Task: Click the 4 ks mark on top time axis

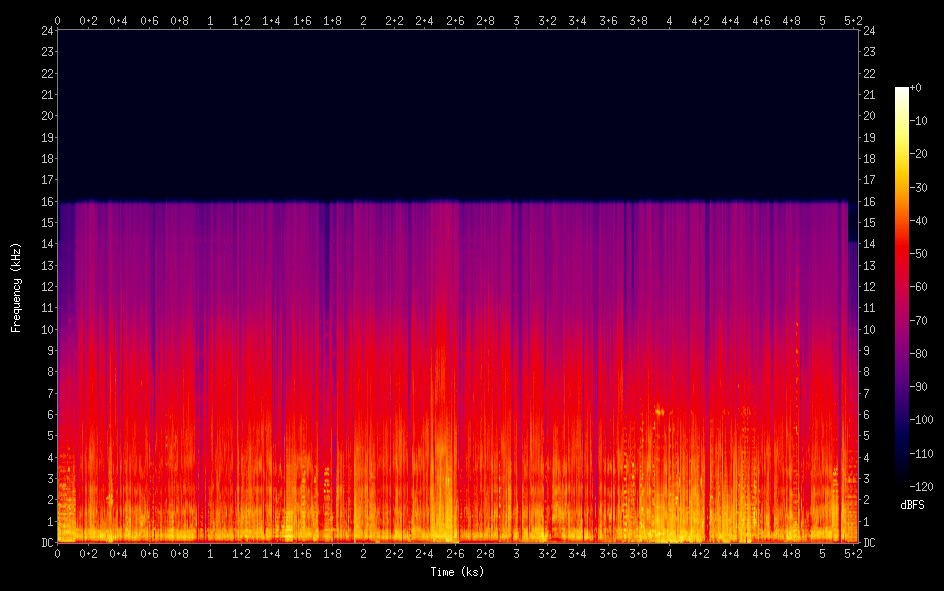Action: [669, 19]
